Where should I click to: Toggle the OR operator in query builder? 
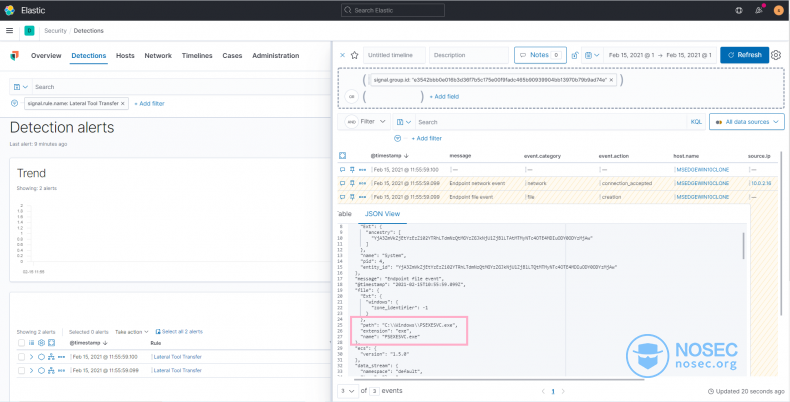pos(351,96)
